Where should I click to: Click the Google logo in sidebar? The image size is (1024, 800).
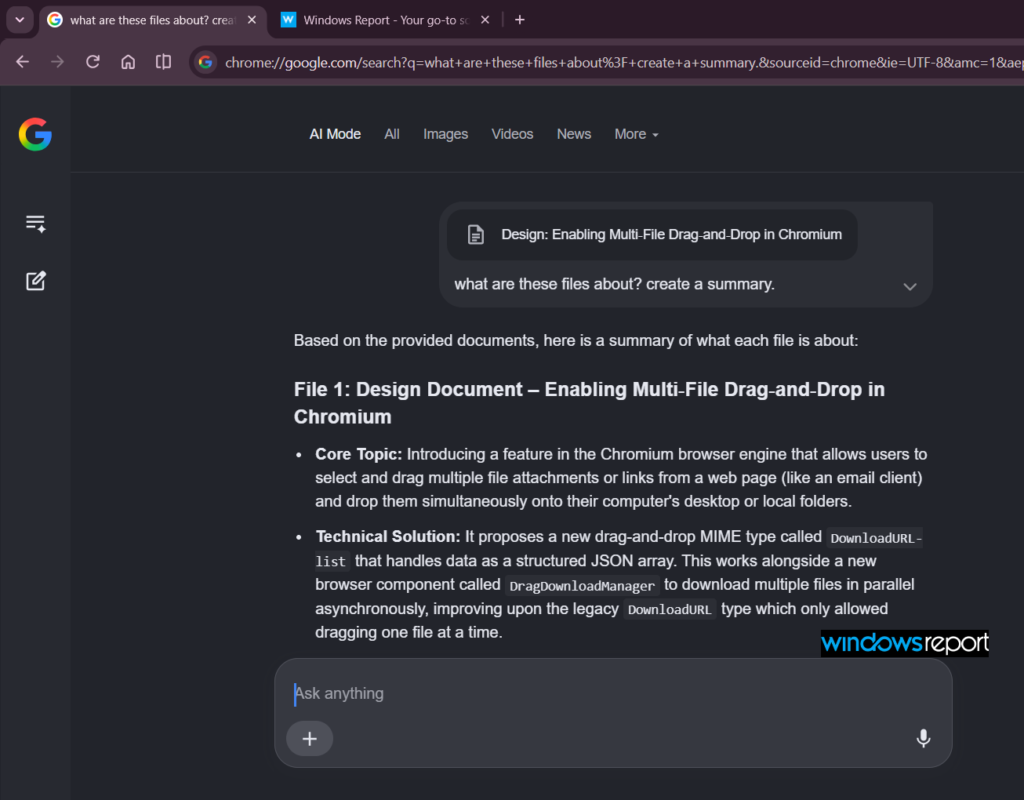pyautogui.click(x=35, y=135)
